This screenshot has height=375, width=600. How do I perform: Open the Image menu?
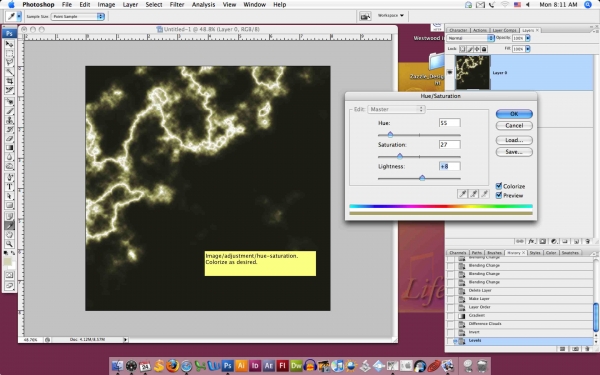(x=106, y=5)
